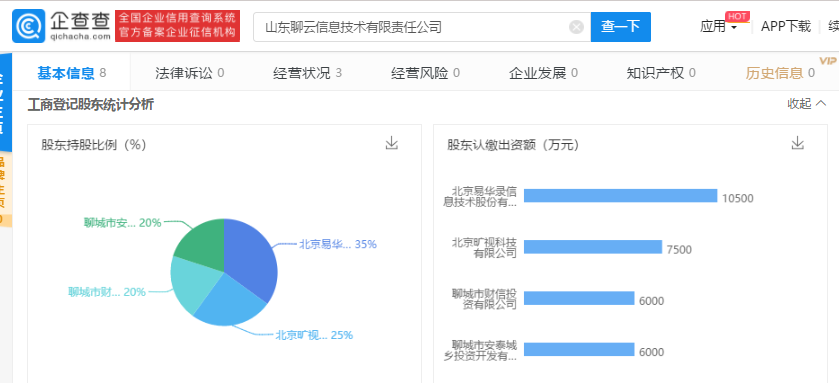Switch to the 经营状况 tab
839x383 pixels.
tap(307, 73)
